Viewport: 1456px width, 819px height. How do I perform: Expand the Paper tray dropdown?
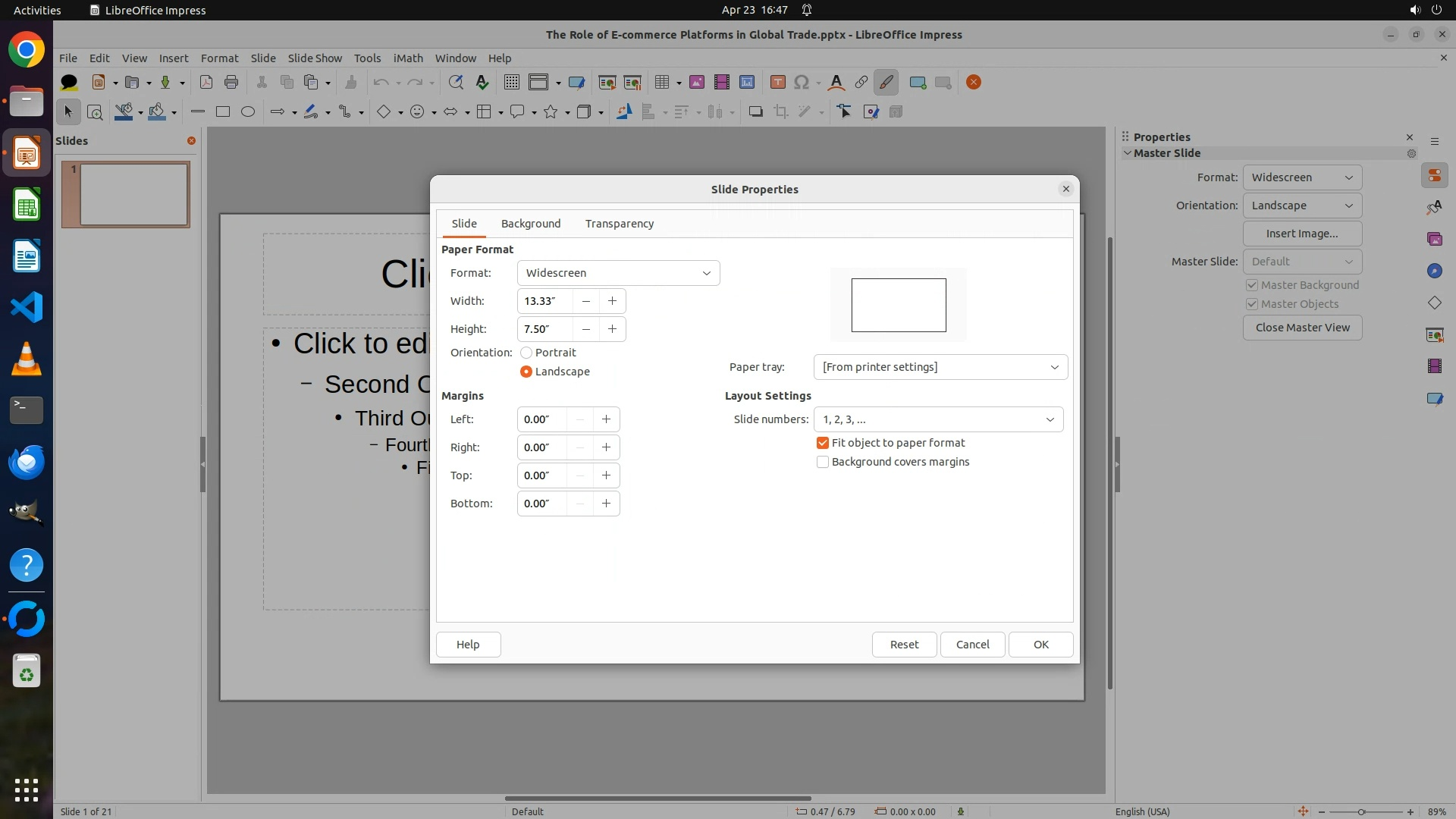click(940, 367)
